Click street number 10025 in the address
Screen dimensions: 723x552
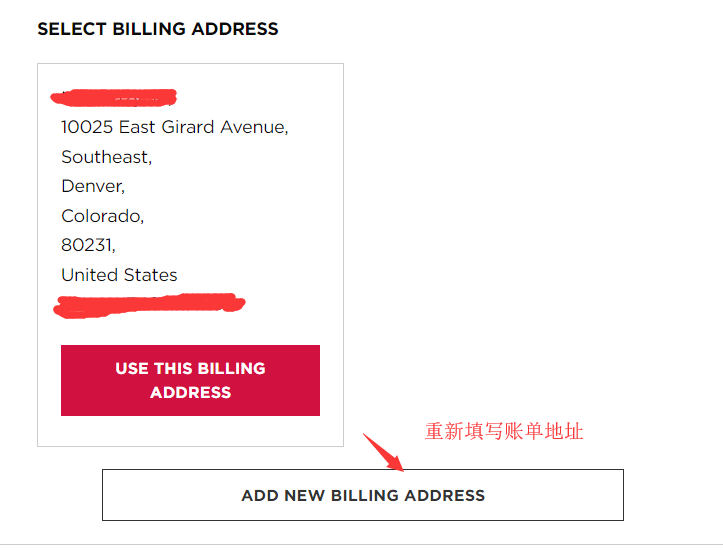coord(87,127)
